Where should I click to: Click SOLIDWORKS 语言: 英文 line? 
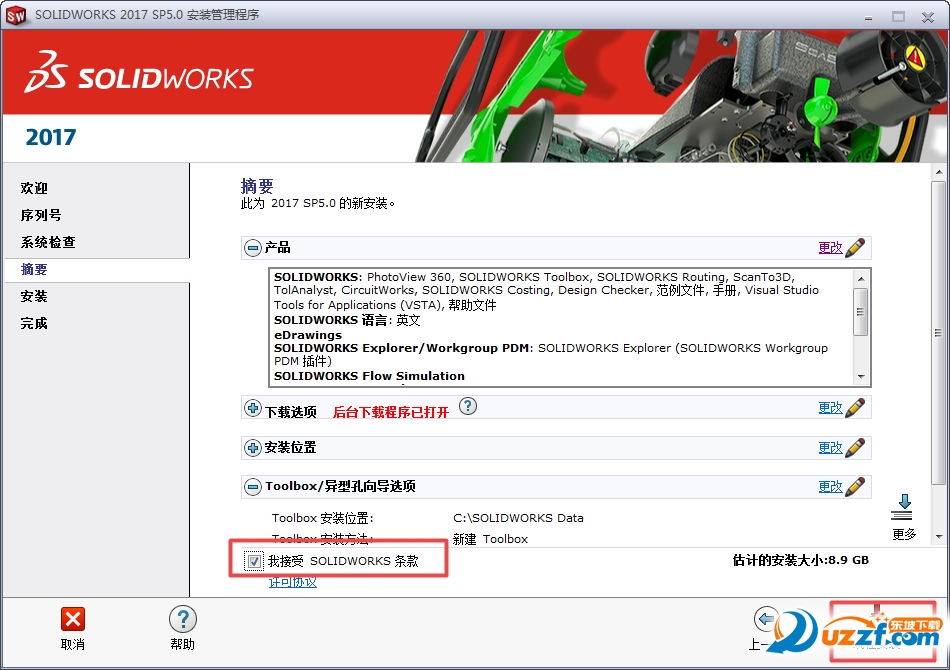[x=347, y=320]
